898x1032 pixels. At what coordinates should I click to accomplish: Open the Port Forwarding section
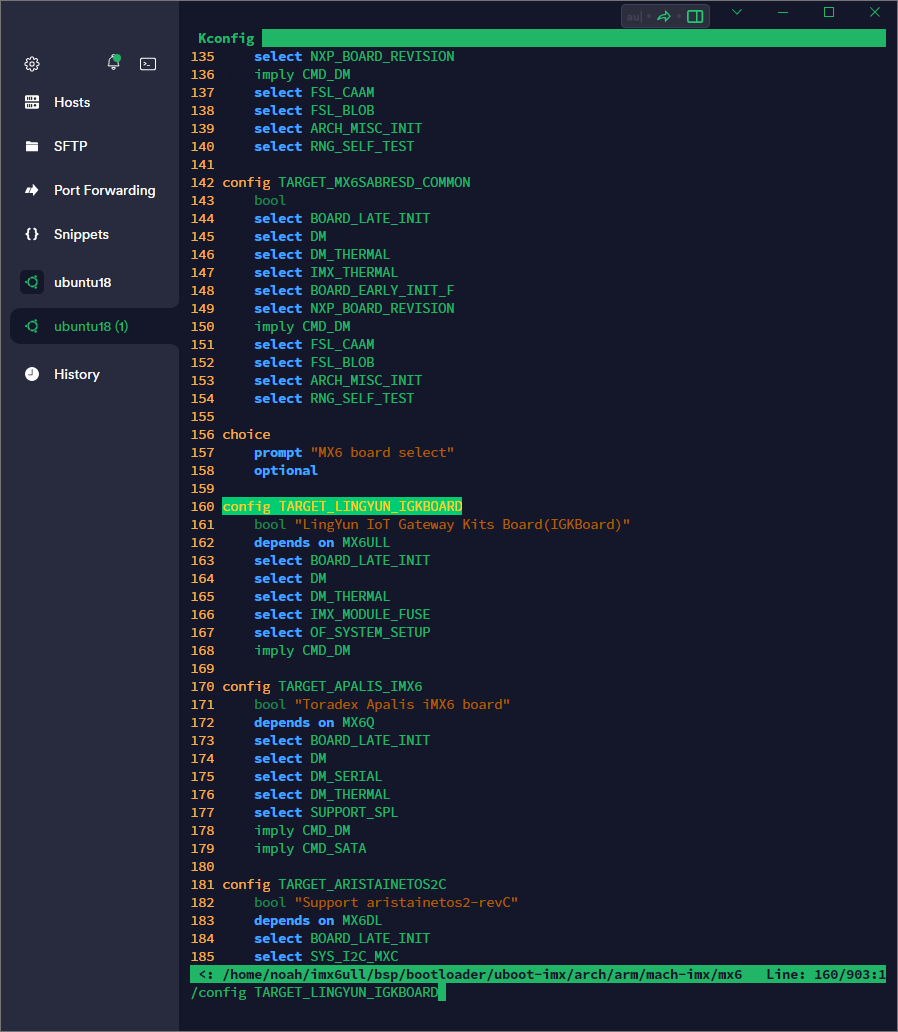point(105,190)
